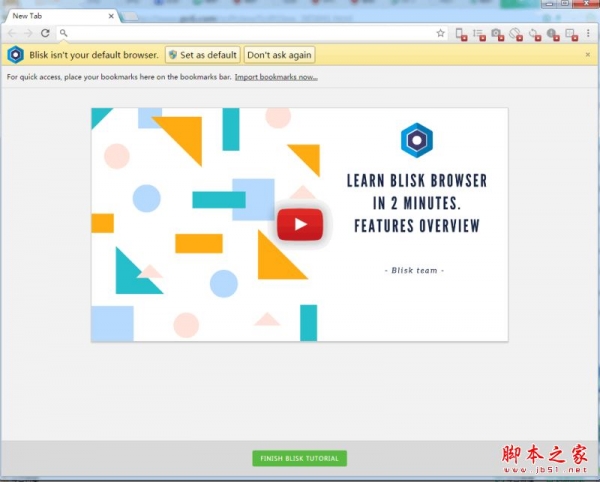This screenshot has width=600, height=482.
Task: Close the New Tab tab
Action: coord(111,16)
